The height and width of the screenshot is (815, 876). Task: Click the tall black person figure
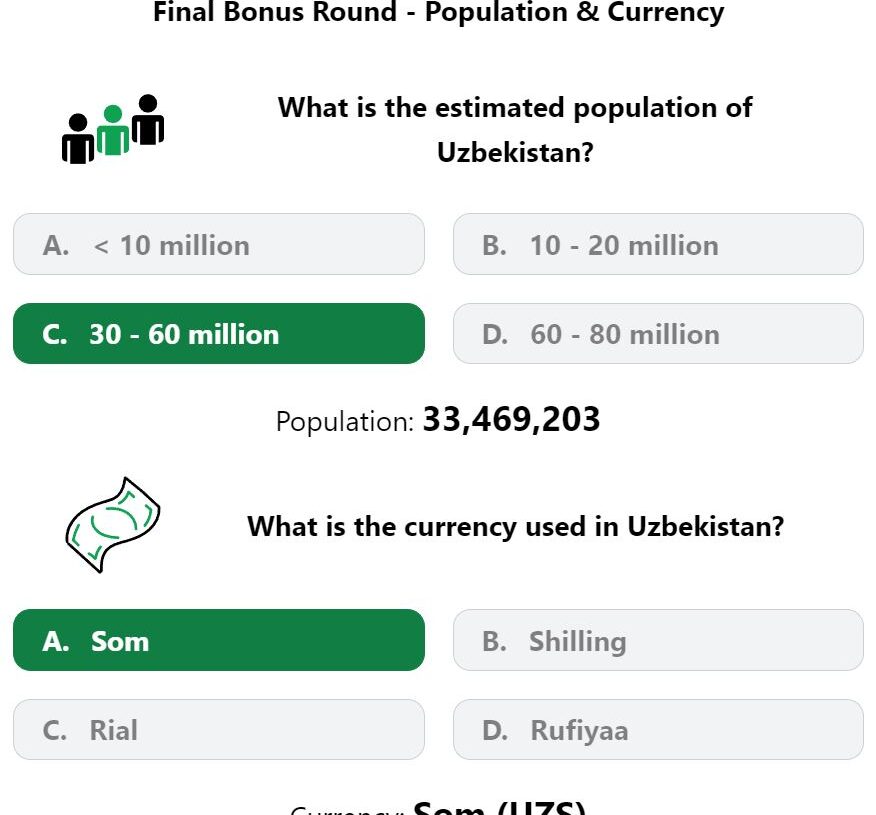[x=148, y=120]
